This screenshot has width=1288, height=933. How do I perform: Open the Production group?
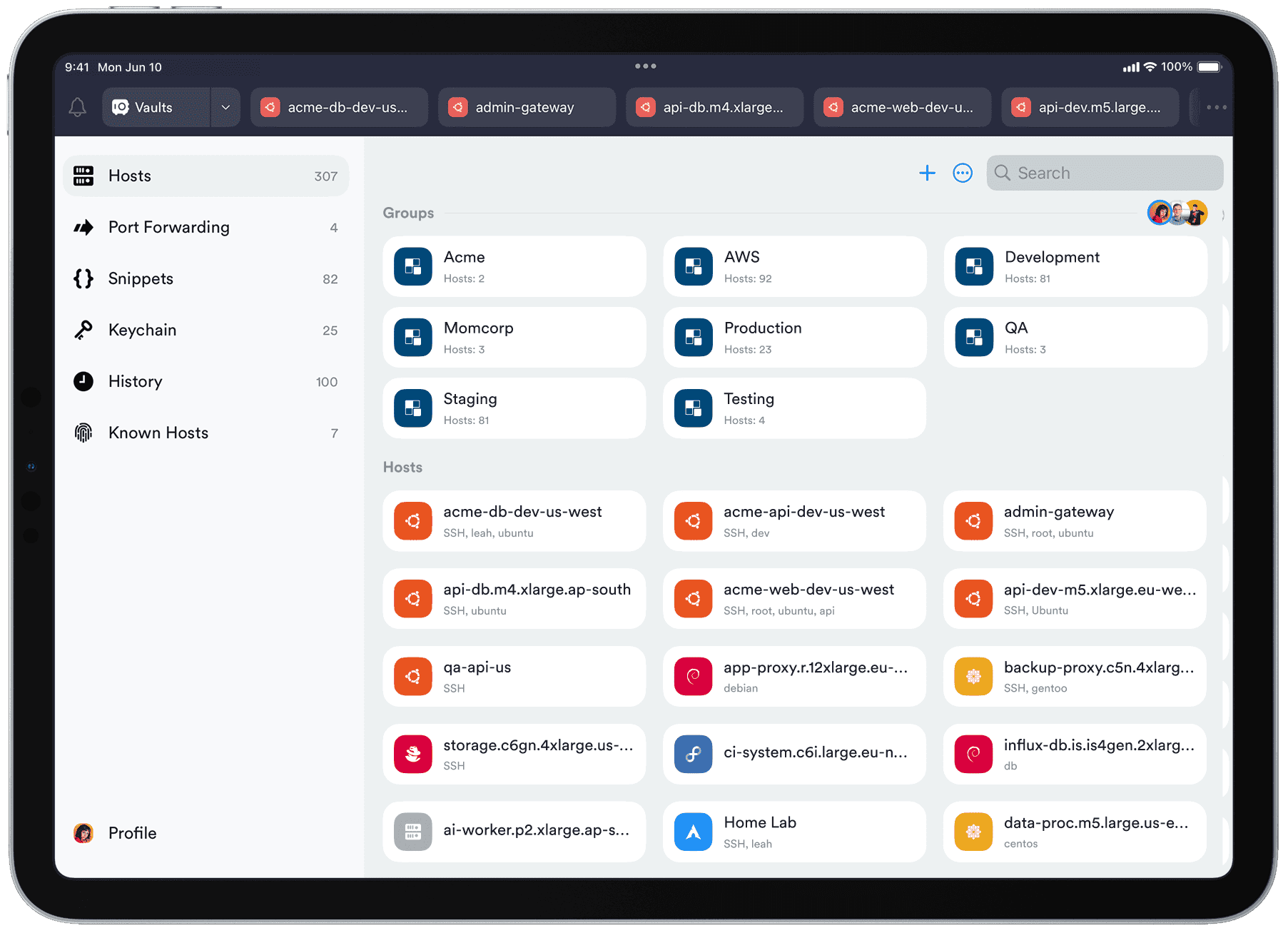point(794,337)
